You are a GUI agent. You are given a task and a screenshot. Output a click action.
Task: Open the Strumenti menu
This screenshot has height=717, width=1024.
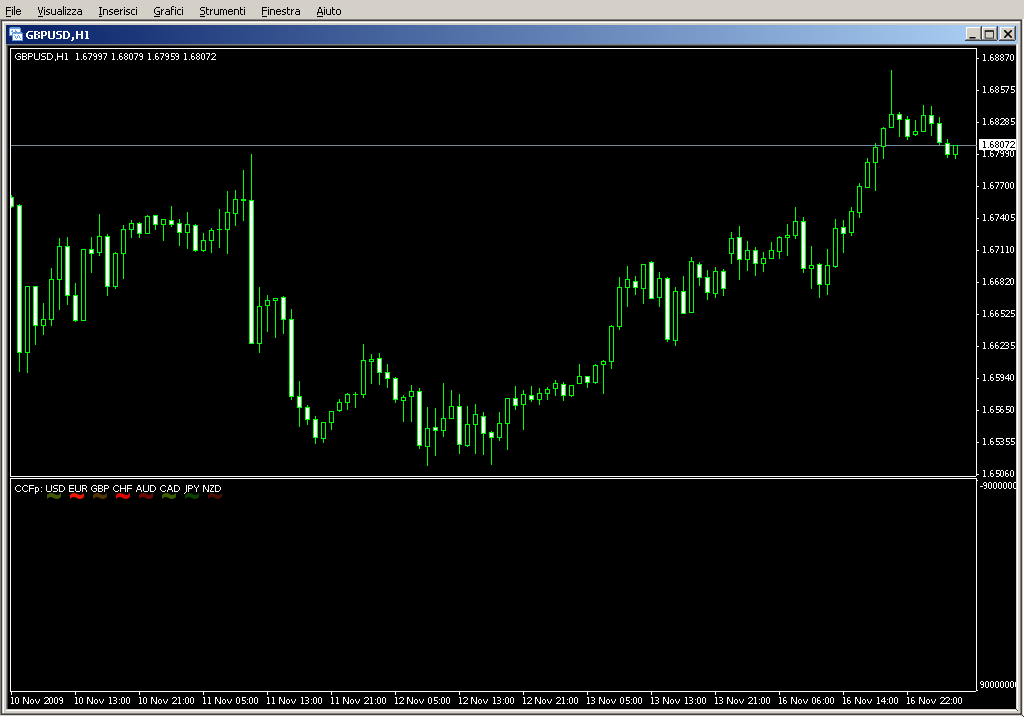tap(222, 11)
